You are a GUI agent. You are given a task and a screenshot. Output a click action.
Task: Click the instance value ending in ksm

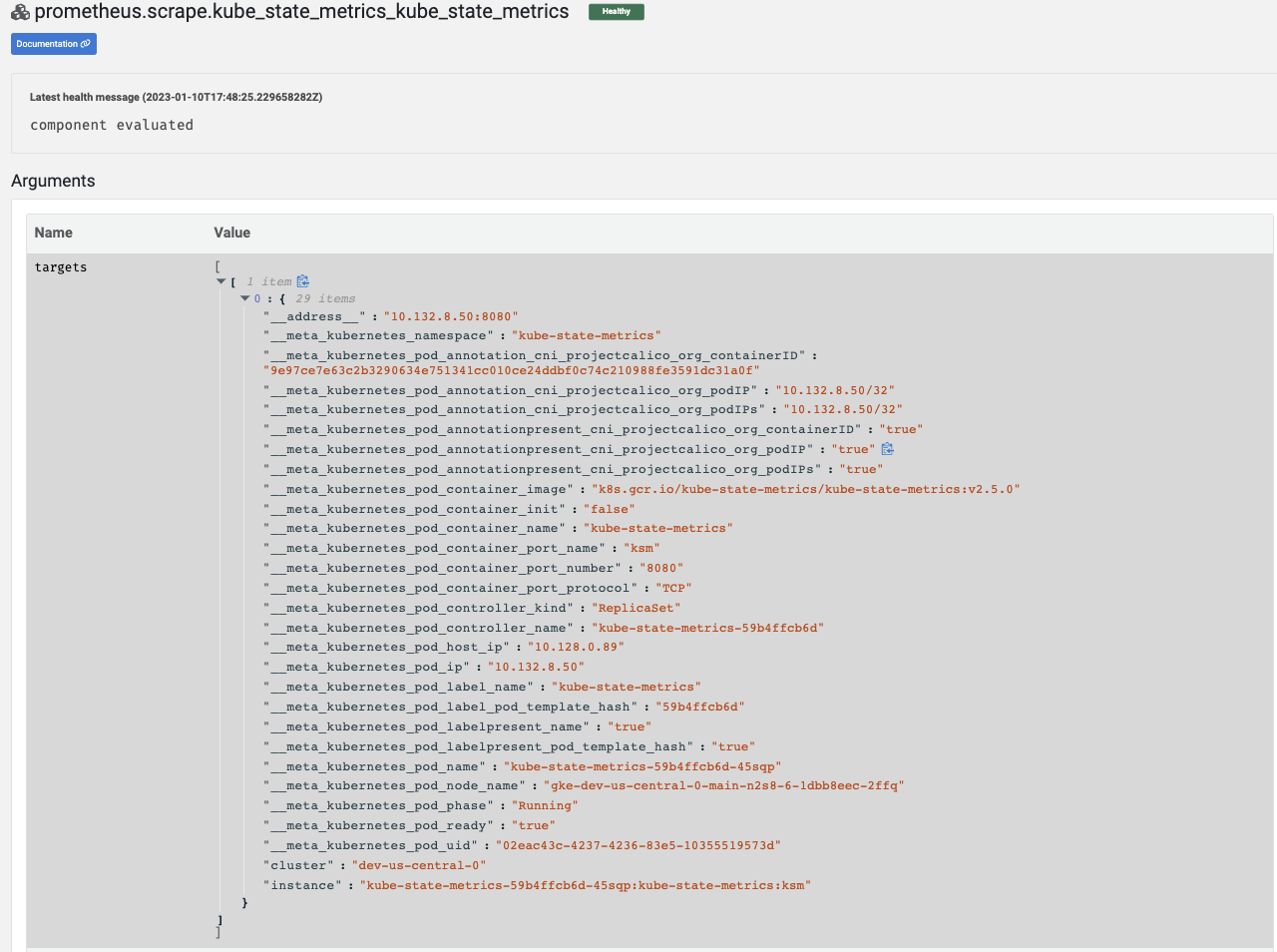point(585,884)
